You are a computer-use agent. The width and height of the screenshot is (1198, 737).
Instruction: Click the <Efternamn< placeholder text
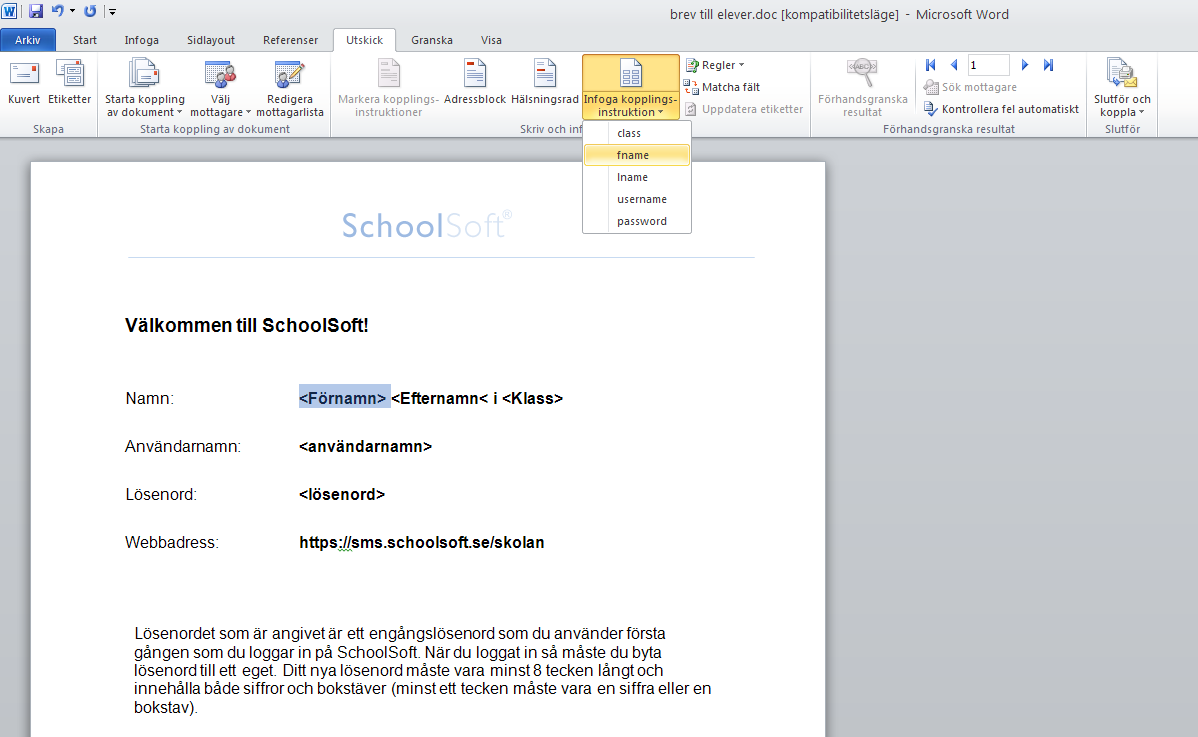pyautogui.click(x=440, y=398)
